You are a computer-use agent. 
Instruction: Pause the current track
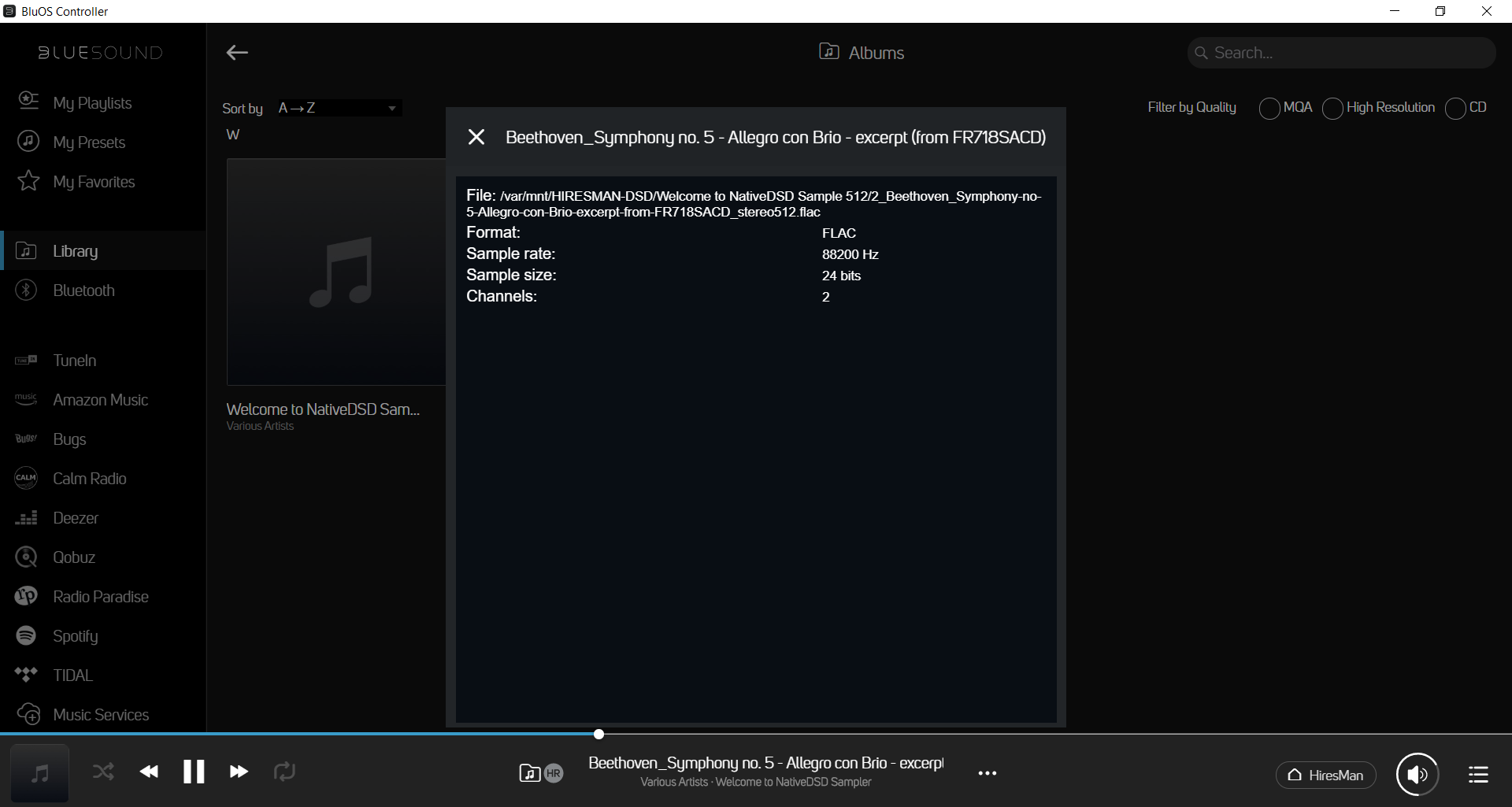tap(194, 772)
